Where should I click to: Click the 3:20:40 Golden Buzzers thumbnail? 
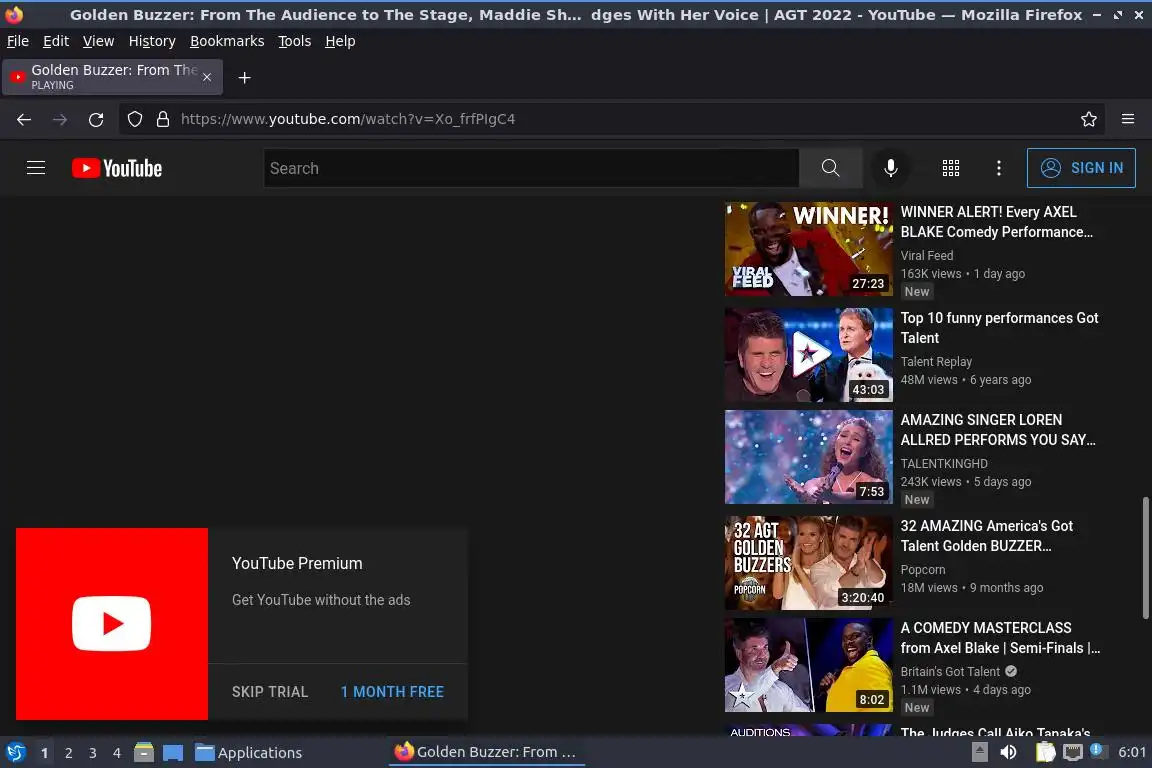click(809, 563)
